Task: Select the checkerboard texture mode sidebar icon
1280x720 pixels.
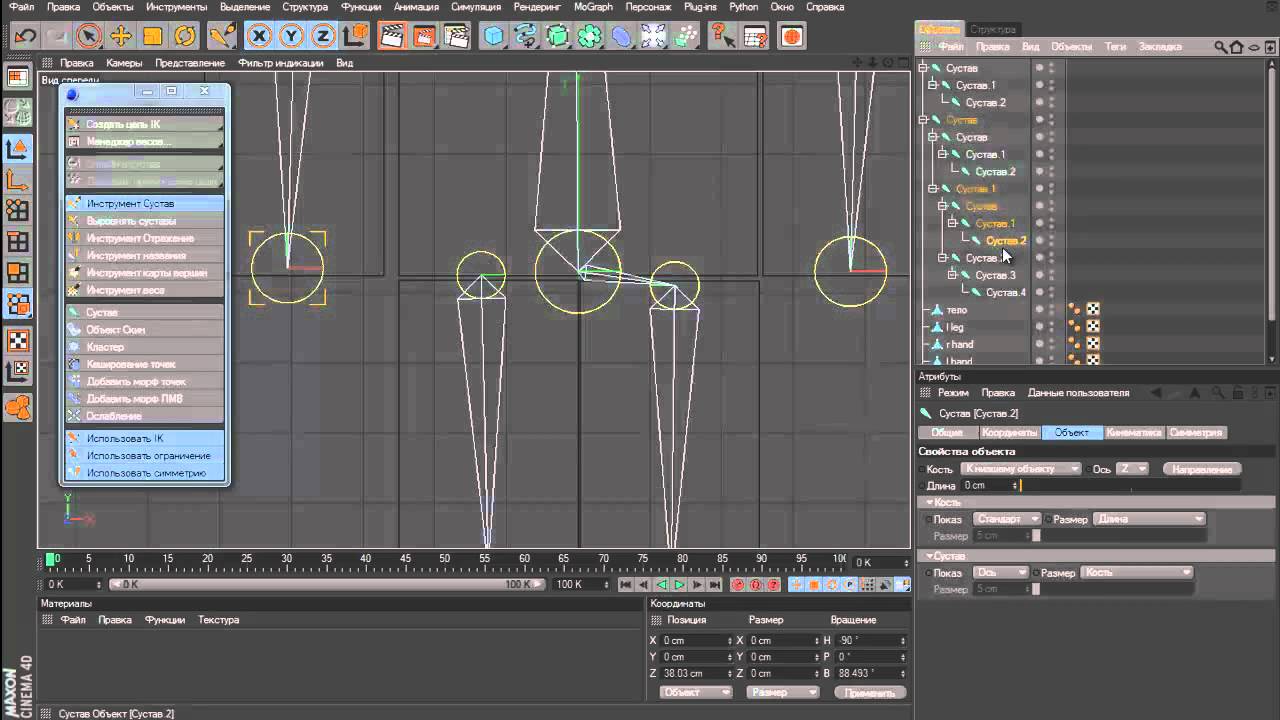Action: point(17,340)
